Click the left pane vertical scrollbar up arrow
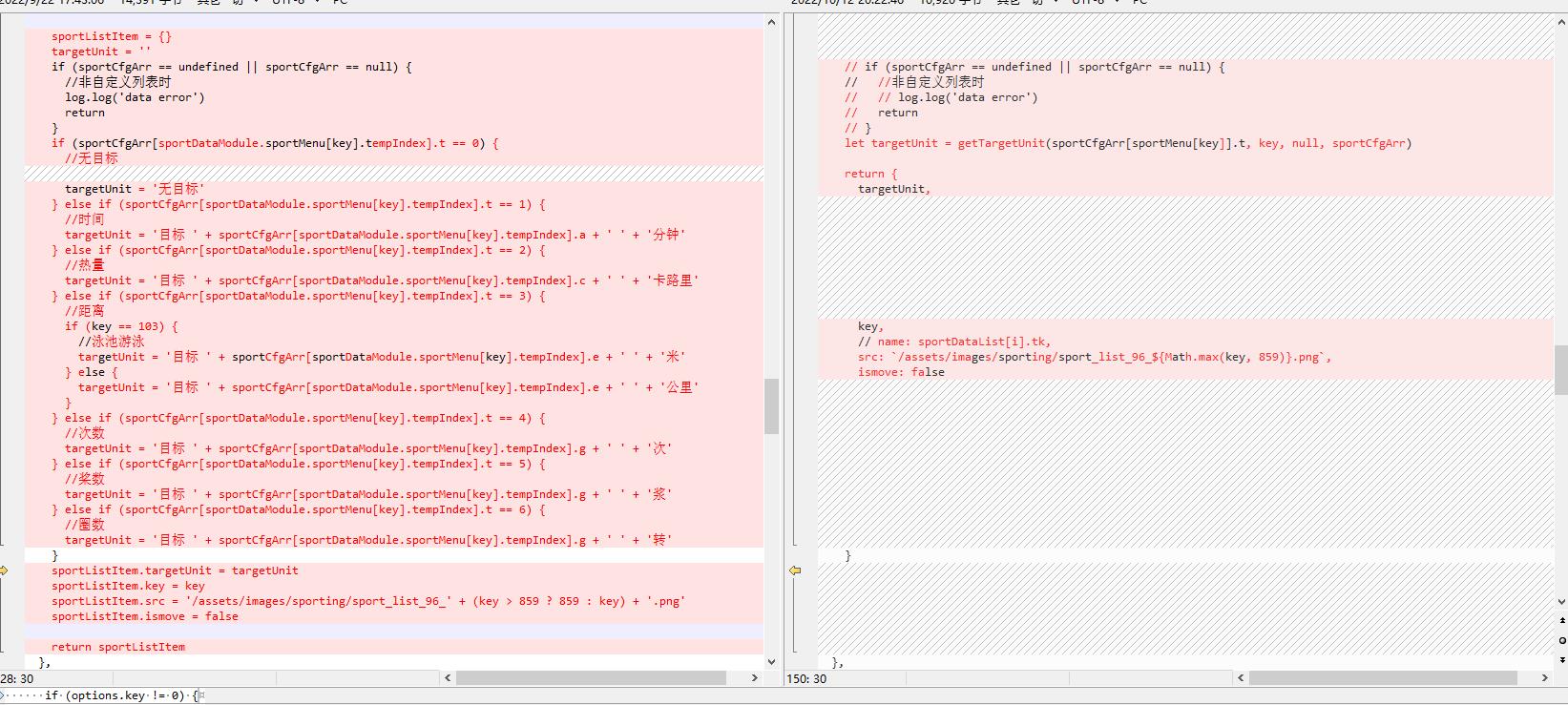 coord(771,22)
